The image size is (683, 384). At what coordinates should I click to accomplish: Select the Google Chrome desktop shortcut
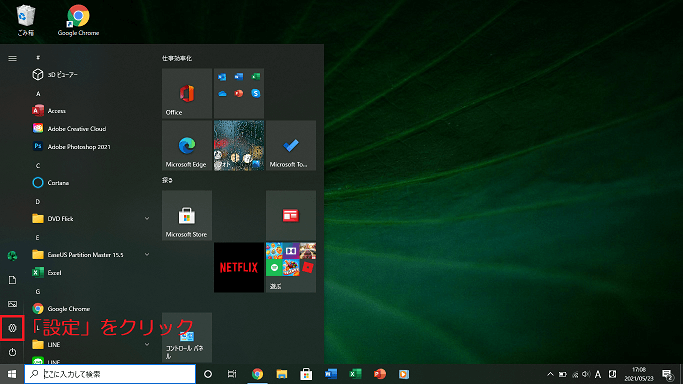tap(78, 20)
